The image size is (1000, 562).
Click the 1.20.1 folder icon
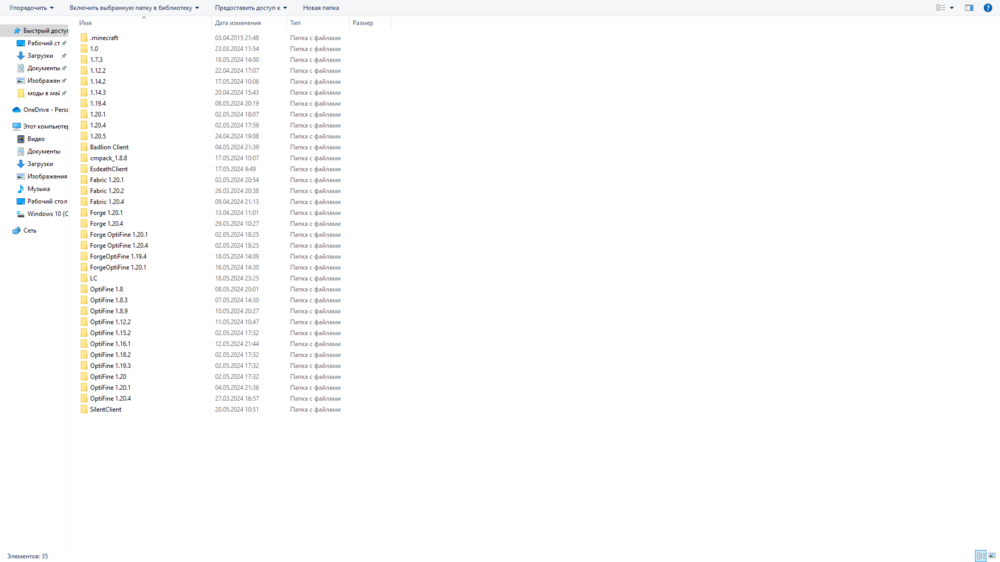tap(84, 114)
